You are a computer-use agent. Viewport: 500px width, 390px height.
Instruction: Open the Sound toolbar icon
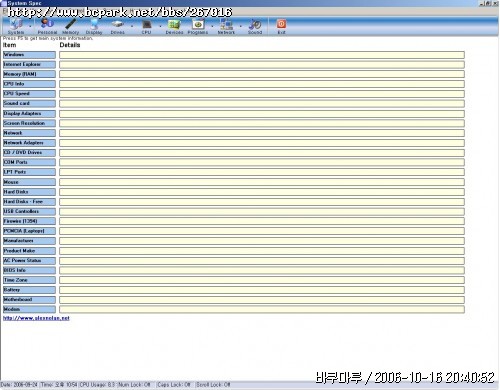(x=255, y=27)
